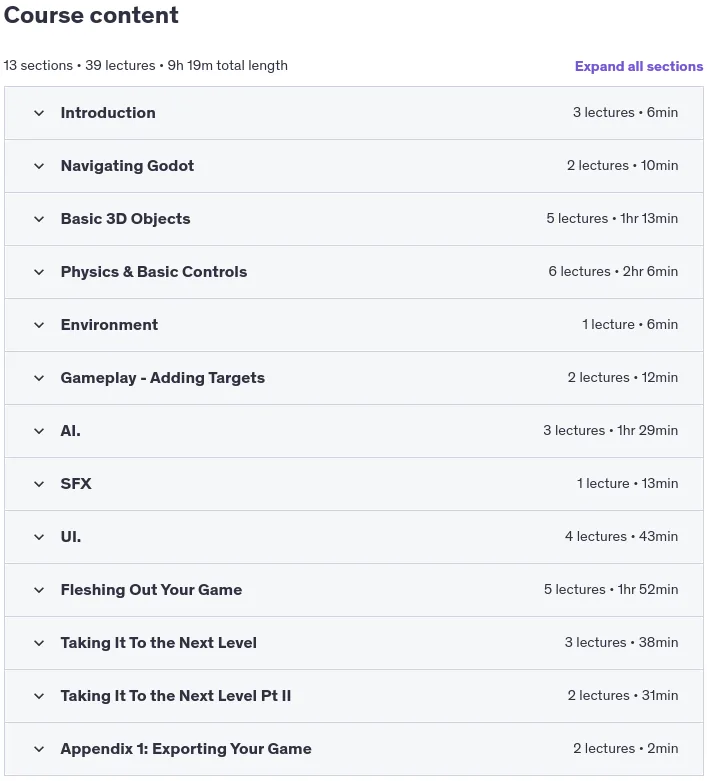Click the 3 lectures • 1hr 29min label
The width and height of the screenshot is (707, 781).
tap(610, 430)
